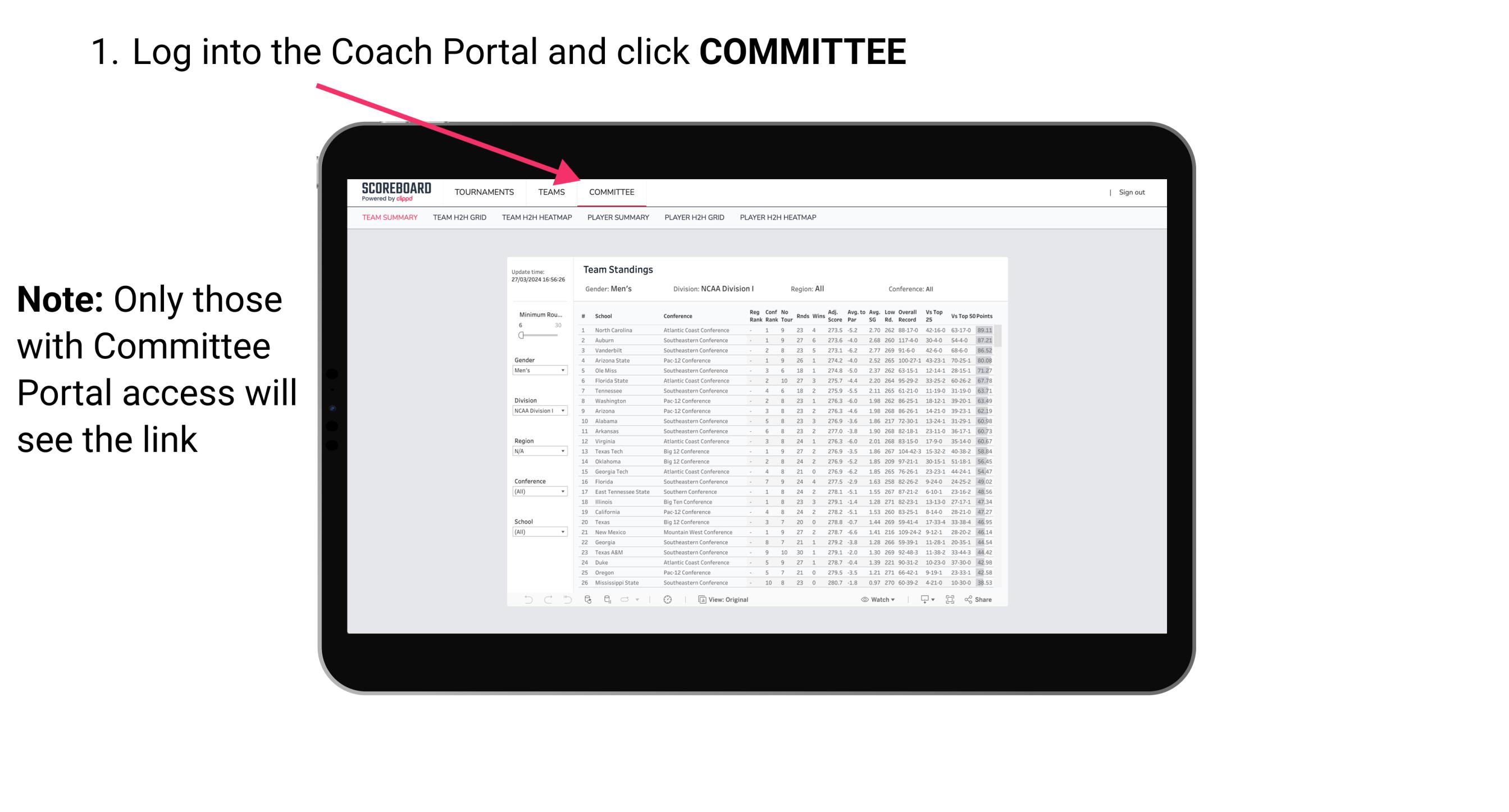The image size is (1509, 812).
Task: Select PLAYER SUMMARY tab
Action: tap(617, 219)
